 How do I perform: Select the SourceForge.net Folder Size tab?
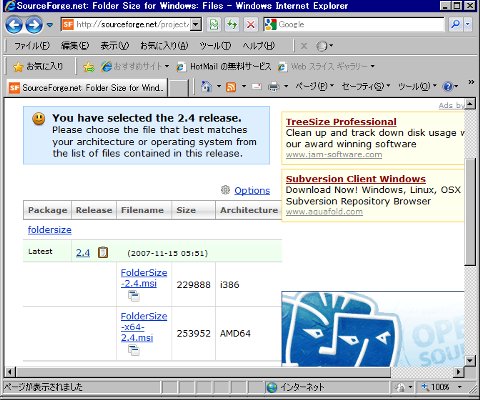click(87, 88)
